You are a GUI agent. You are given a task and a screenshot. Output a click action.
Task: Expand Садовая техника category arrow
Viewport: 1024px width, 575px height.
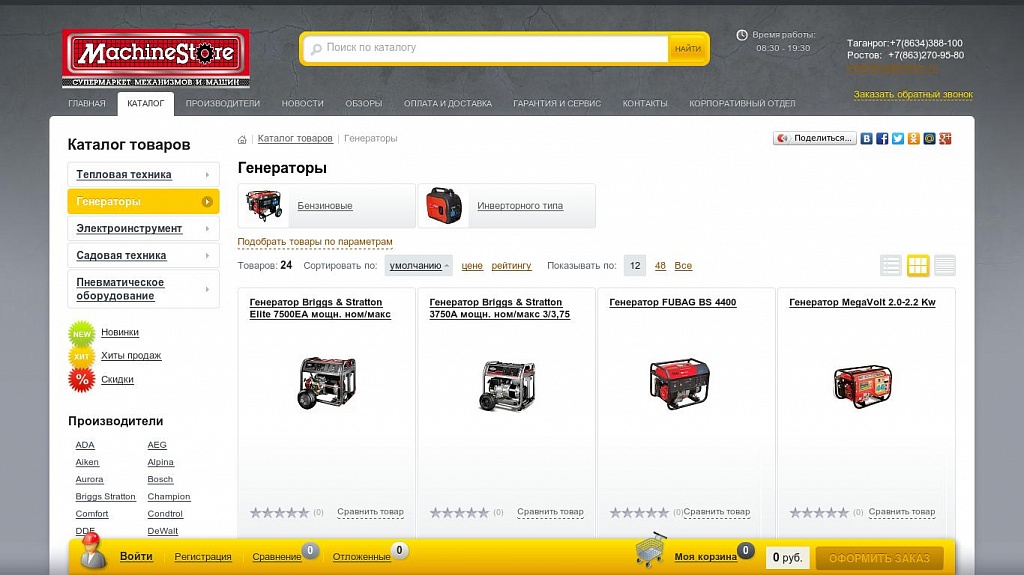207,255
